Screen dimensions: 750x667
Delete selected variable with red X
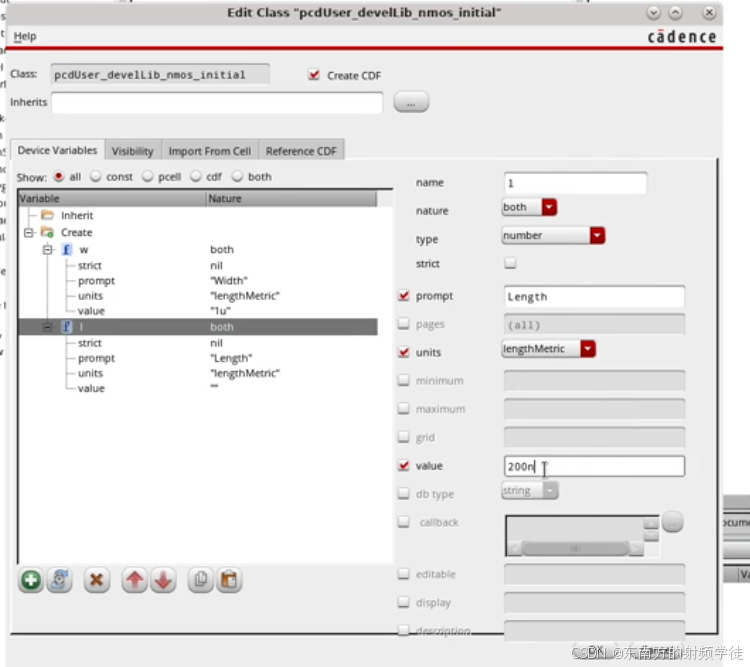97,580
